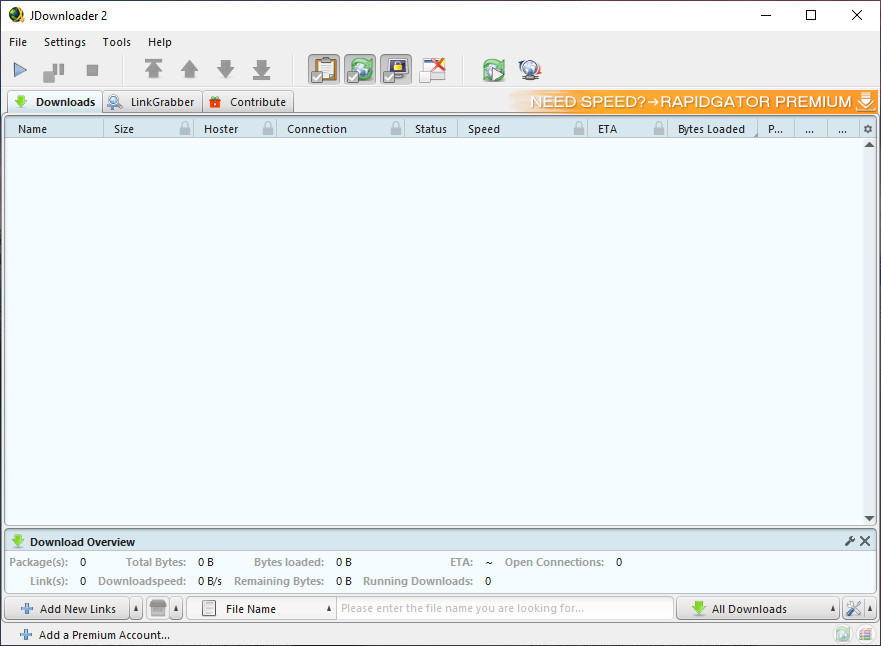Click the move download down arrow icon
The height and width of the screenshot is (646, 881).
coord(225,69)
